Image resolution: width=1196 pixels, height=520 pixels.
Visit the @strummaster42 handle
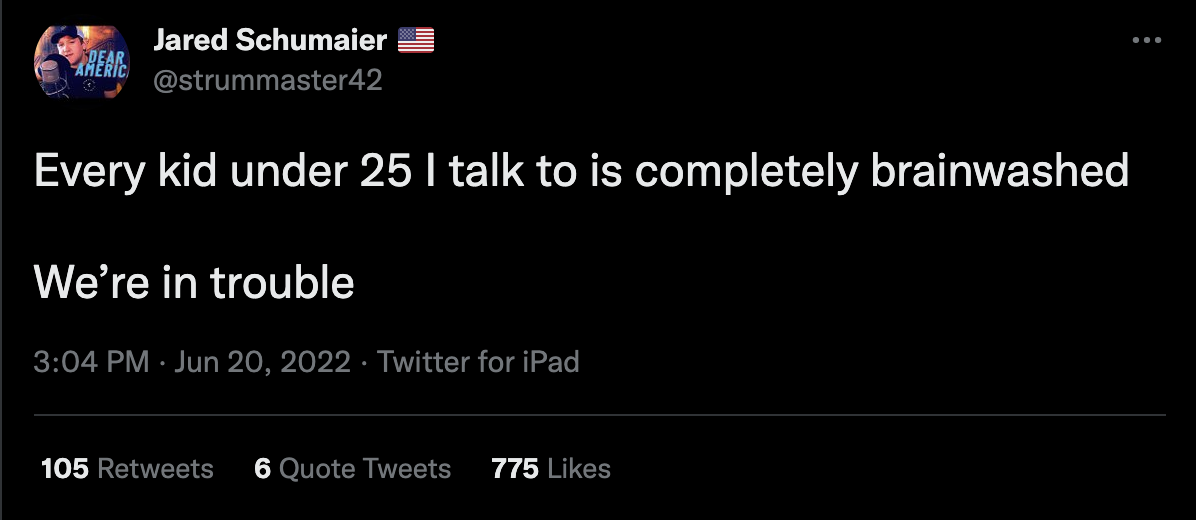click(x=267, y=80)
